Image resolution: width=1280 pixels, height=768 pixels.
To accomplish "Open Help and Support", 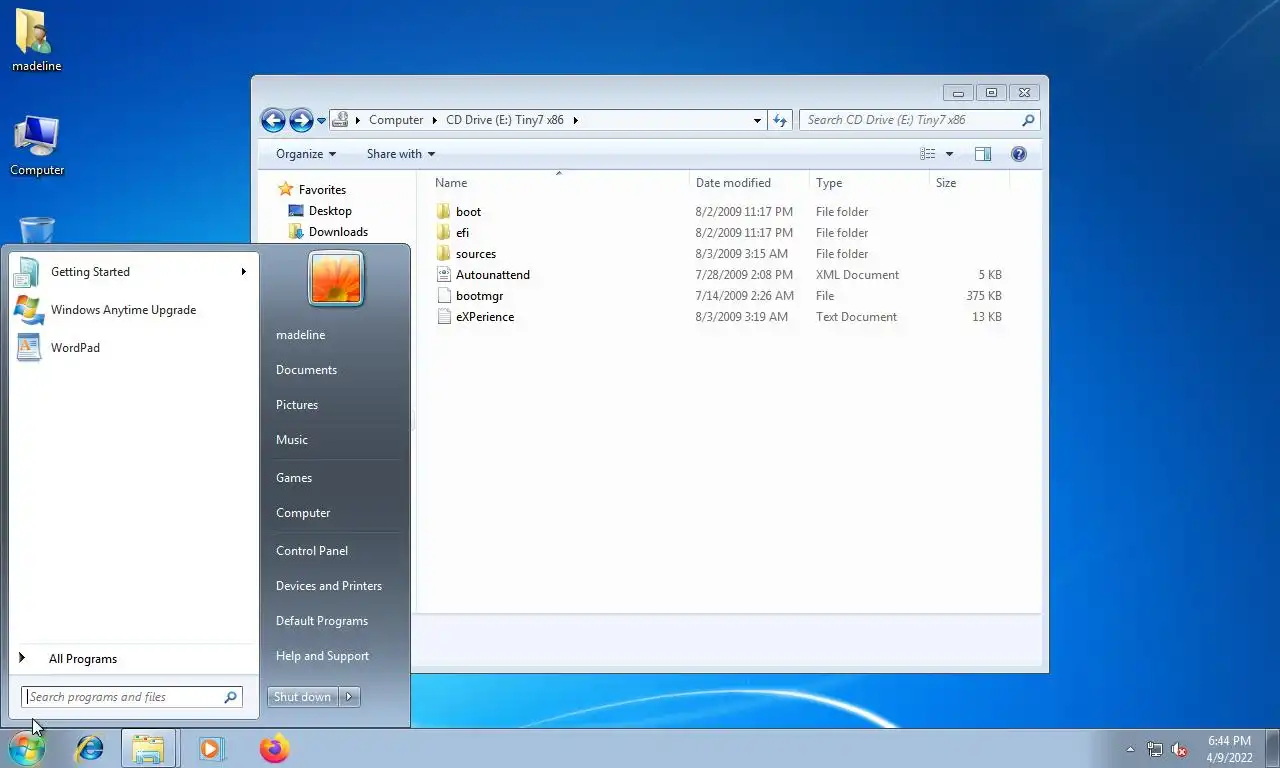I will click(x=322, y=656).
